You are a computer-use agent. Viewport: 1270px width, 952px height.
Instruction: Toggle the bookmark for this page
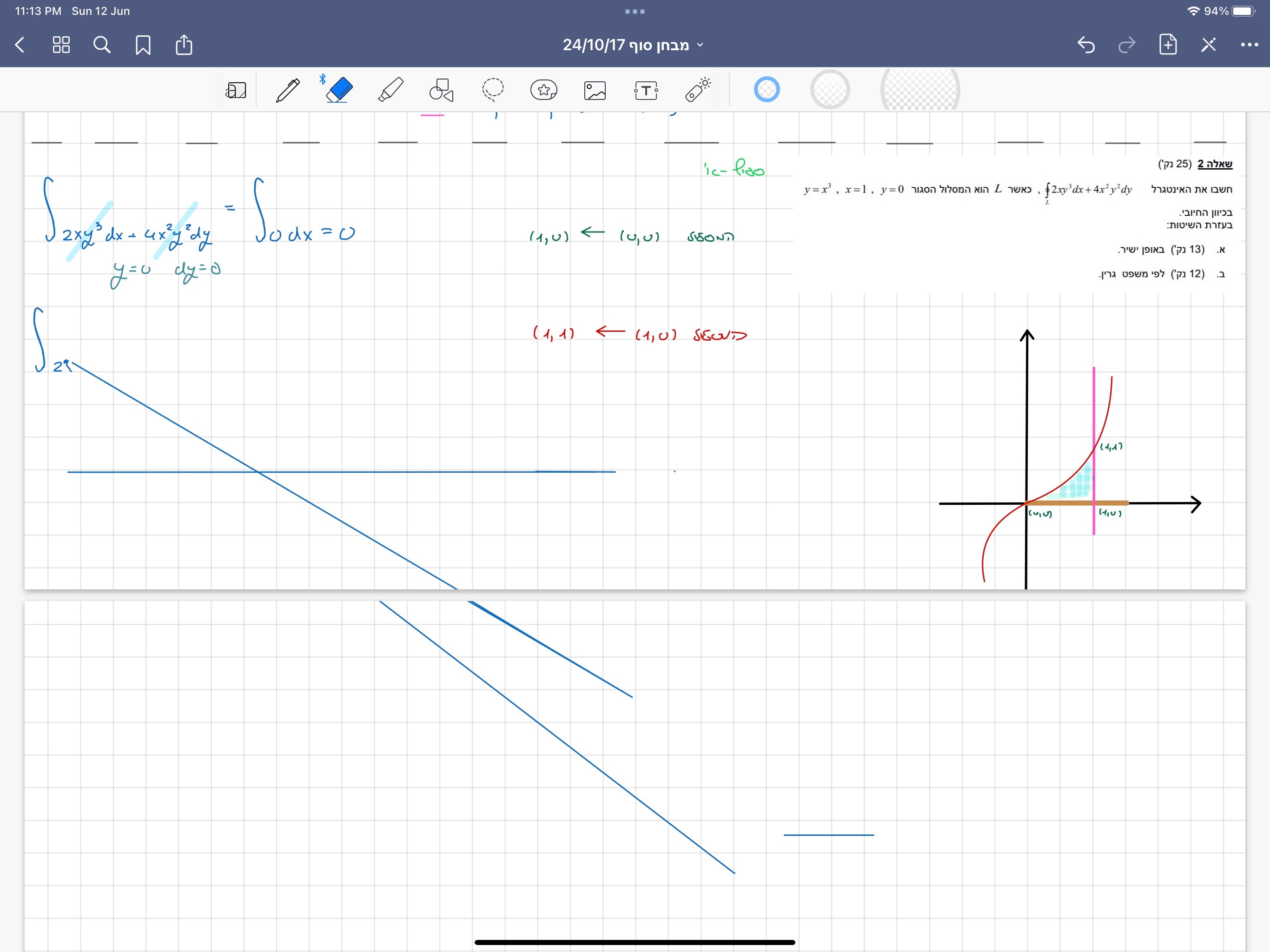(x=143, y=45)
